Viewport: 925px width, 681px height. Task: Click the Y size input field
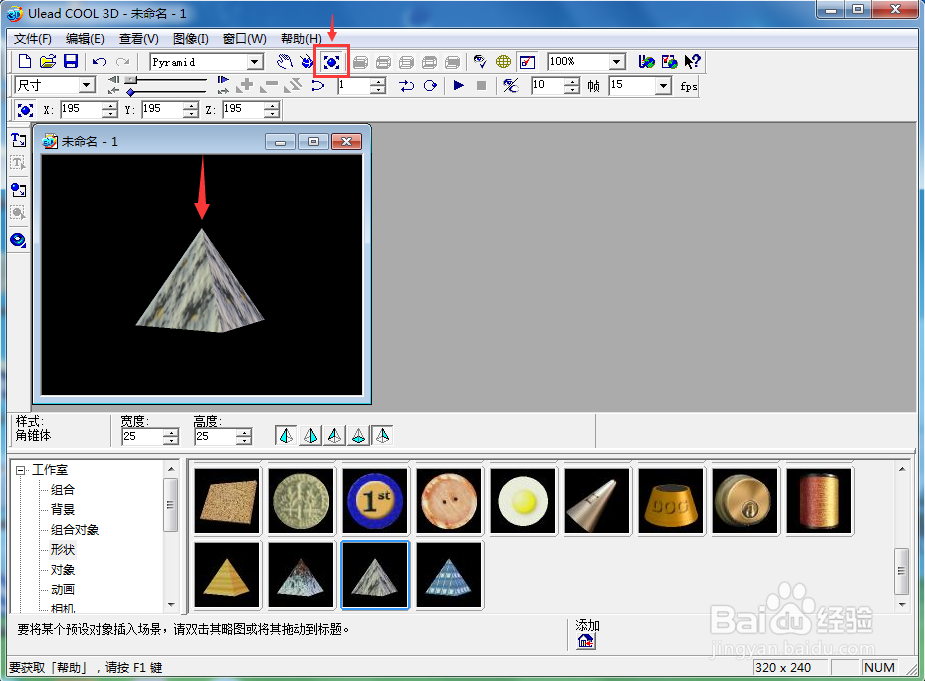[162, 109]
